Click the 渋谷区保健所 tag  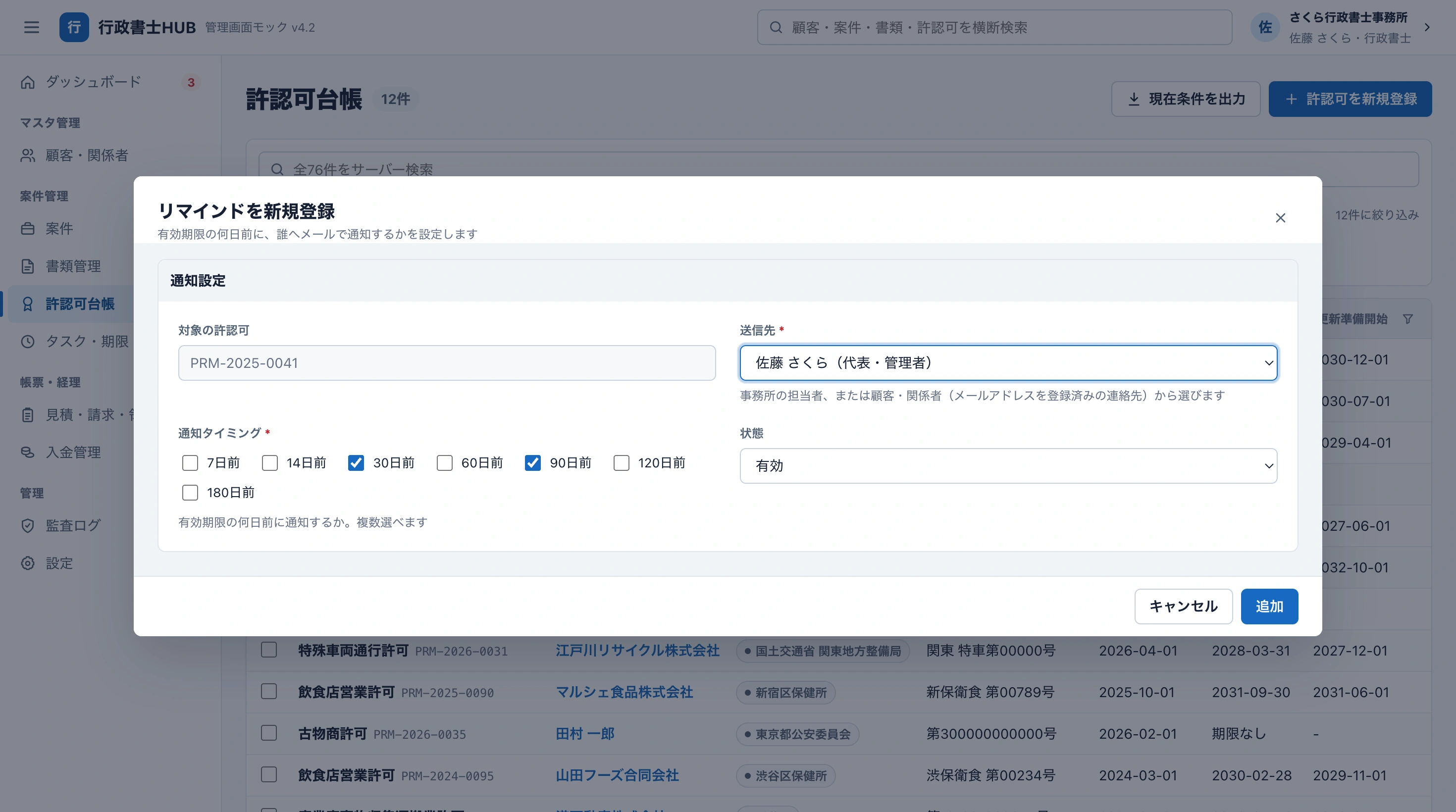click(x=785, y=776)
